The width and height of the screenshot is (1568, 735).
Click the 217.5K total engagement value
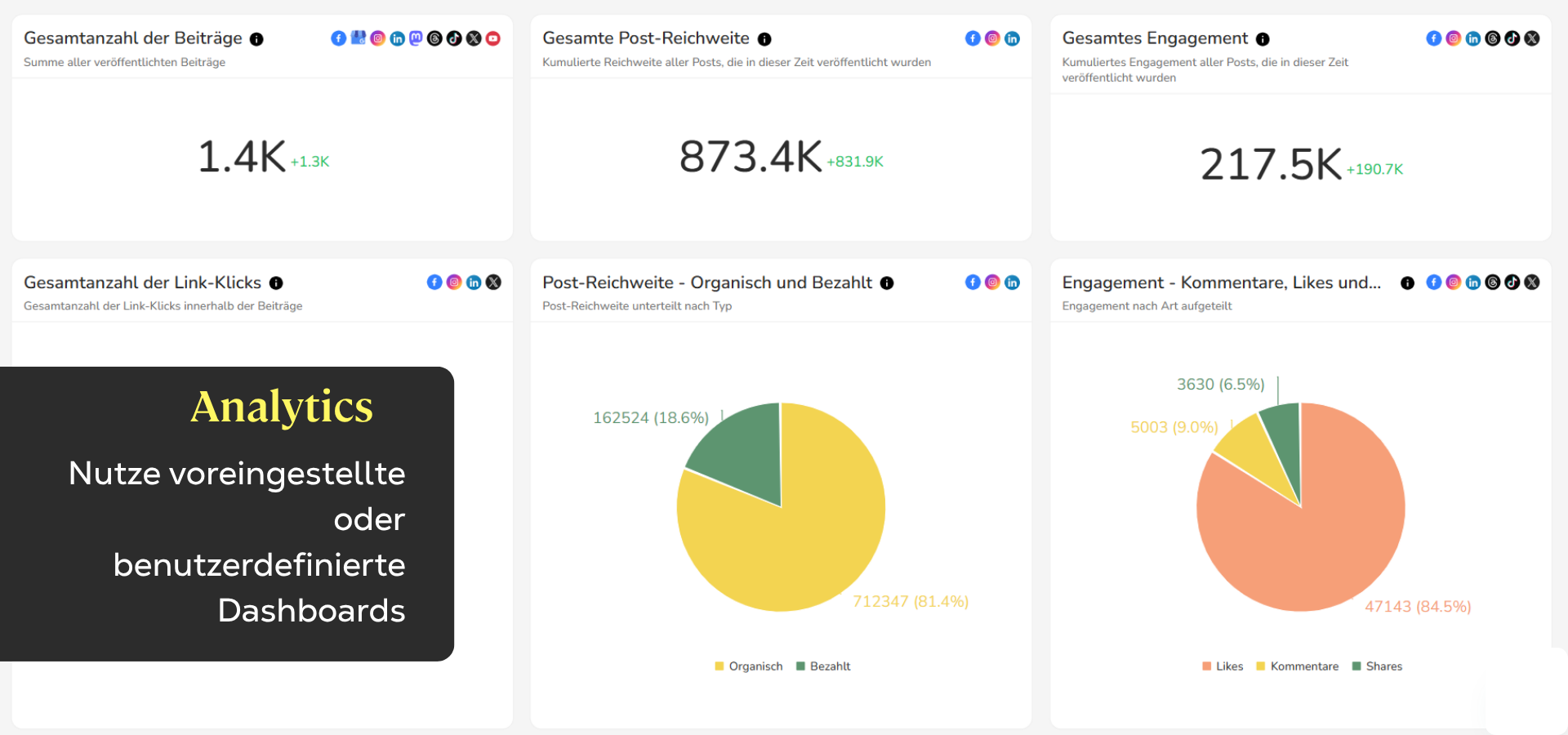click(1271, 164)
